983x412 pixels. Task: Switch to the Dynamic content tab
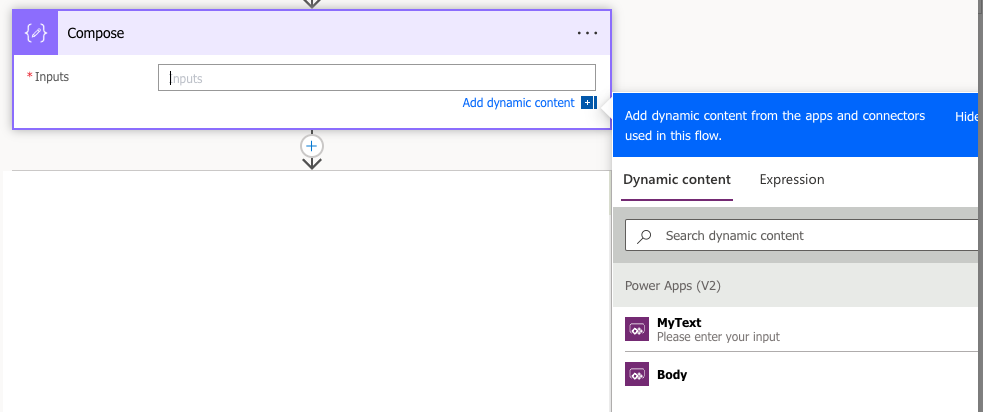(677, 180)
